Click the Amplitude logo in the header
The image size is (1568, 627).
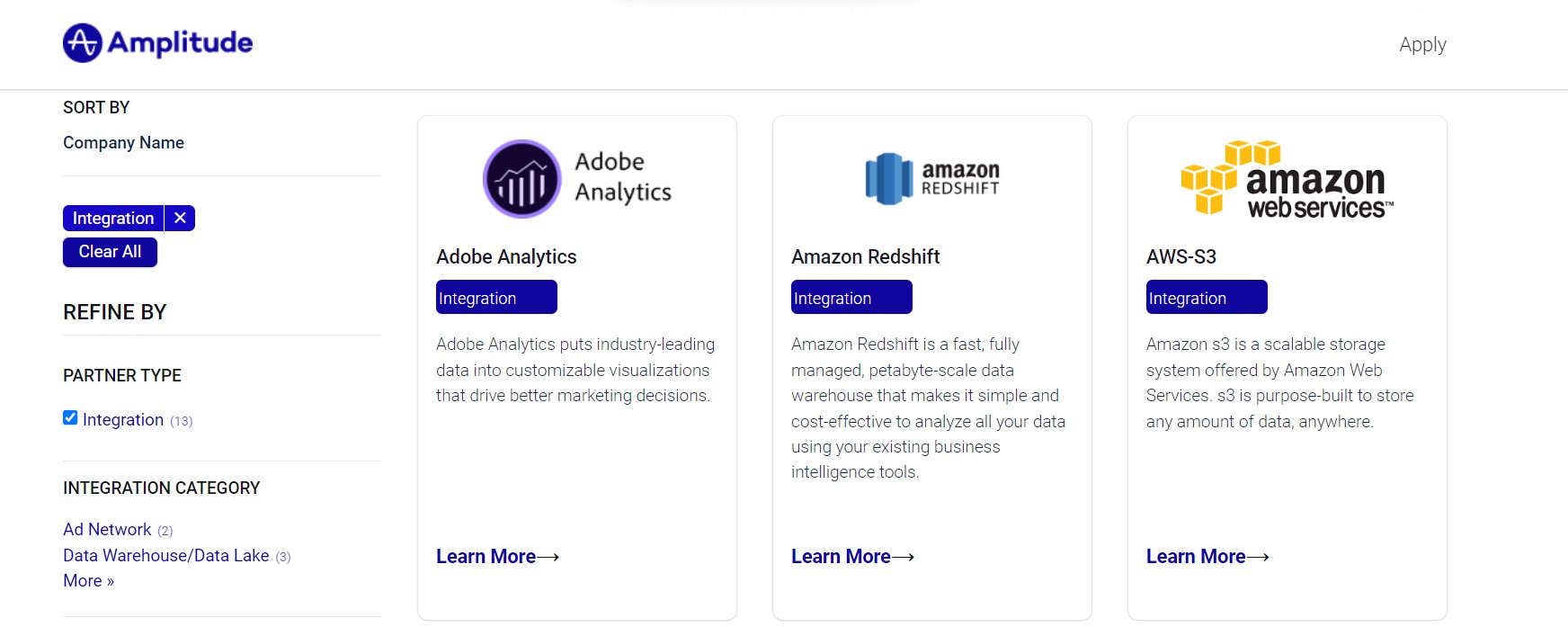coord(157,43)
